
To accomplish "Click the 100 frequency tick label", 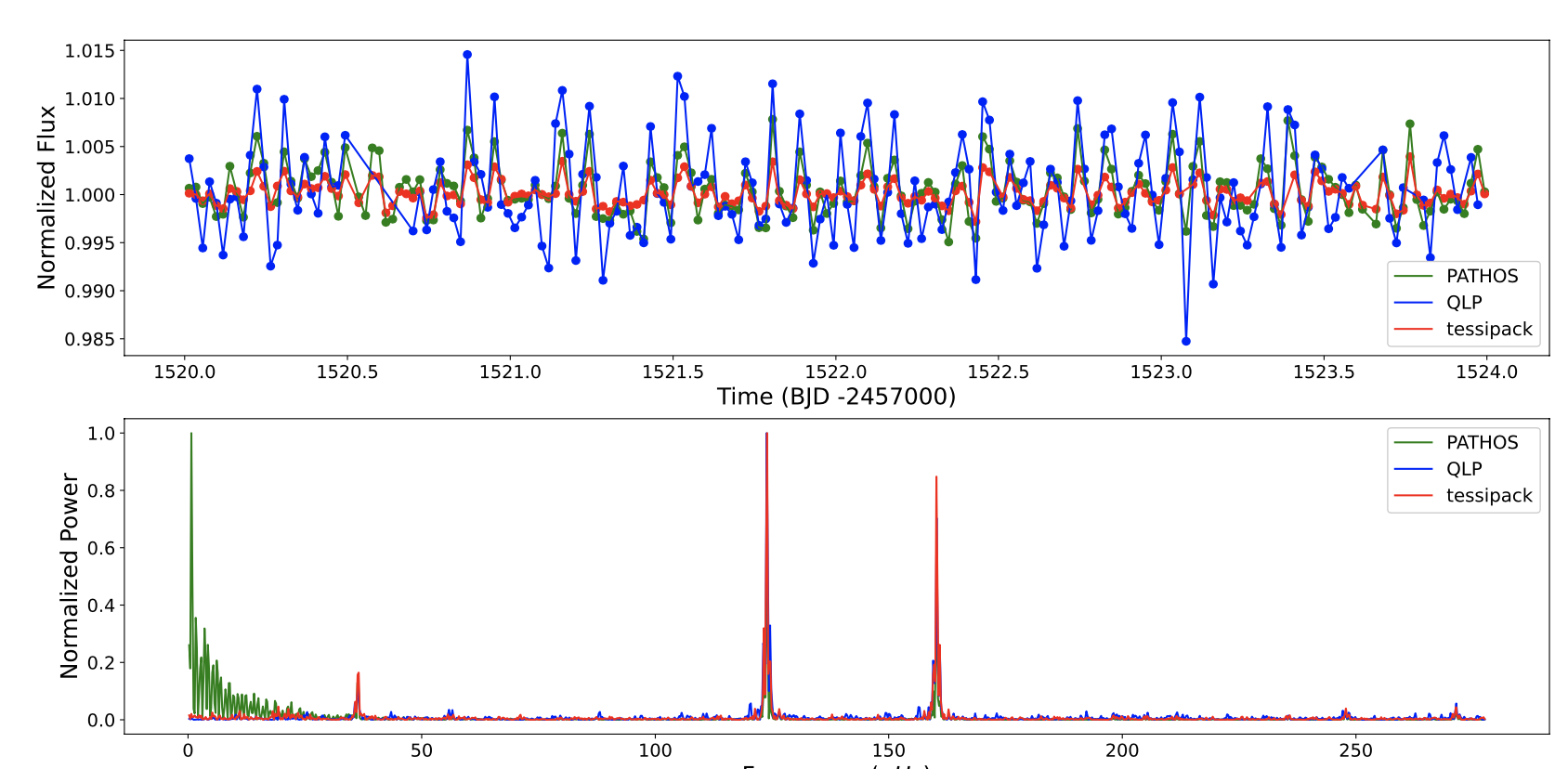I will 655,750.
